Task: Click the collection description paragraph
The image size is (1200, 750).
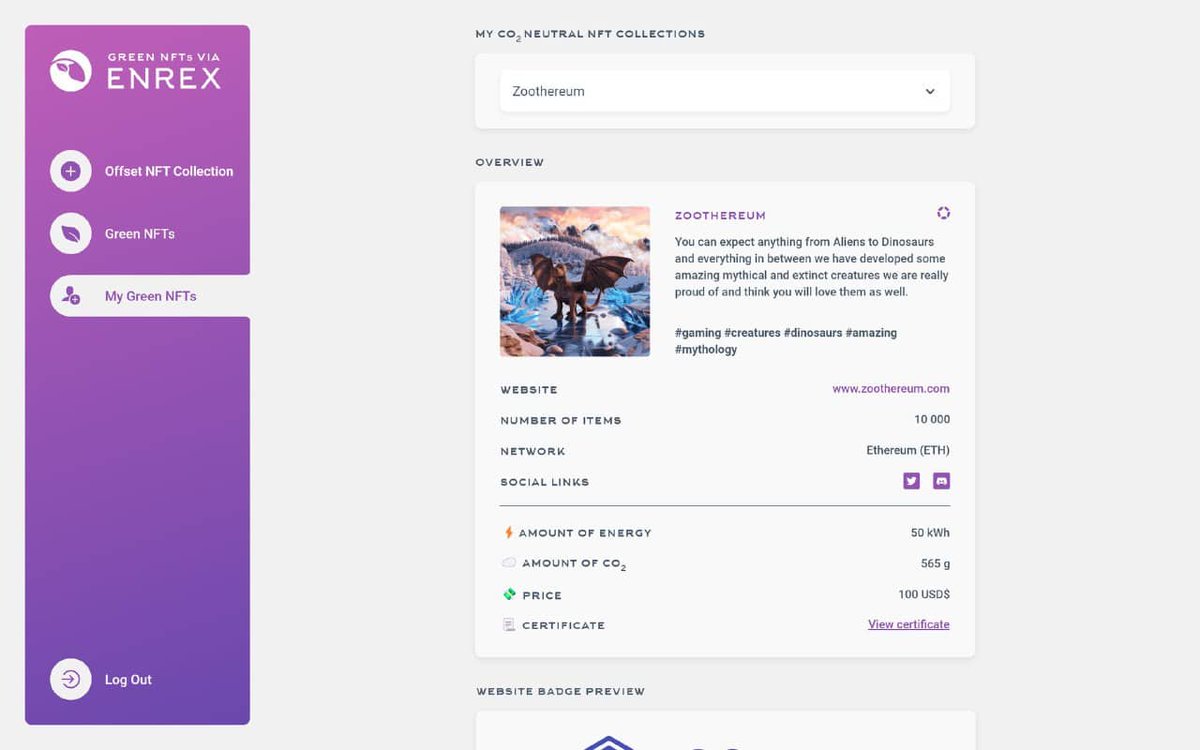Action: point(812,267)
